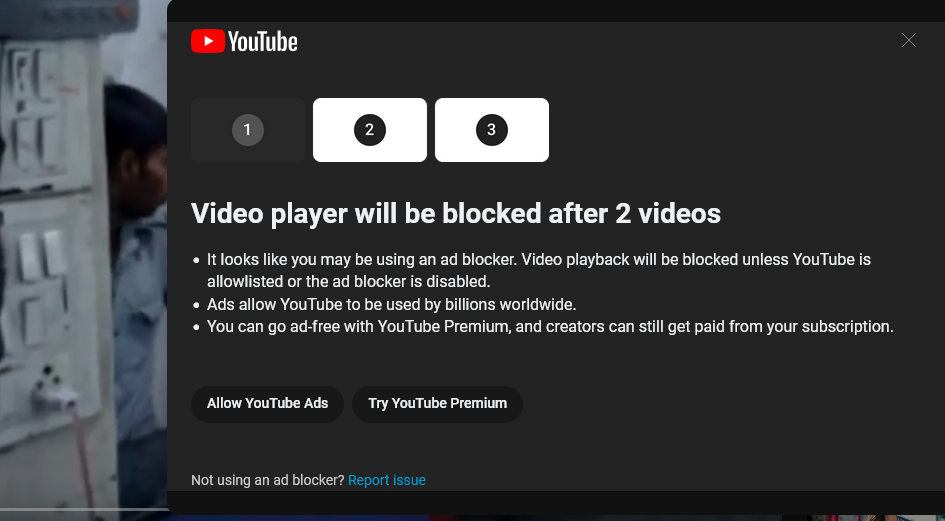Click the black number 3 circle
The image size is (945, 521).
492,130
